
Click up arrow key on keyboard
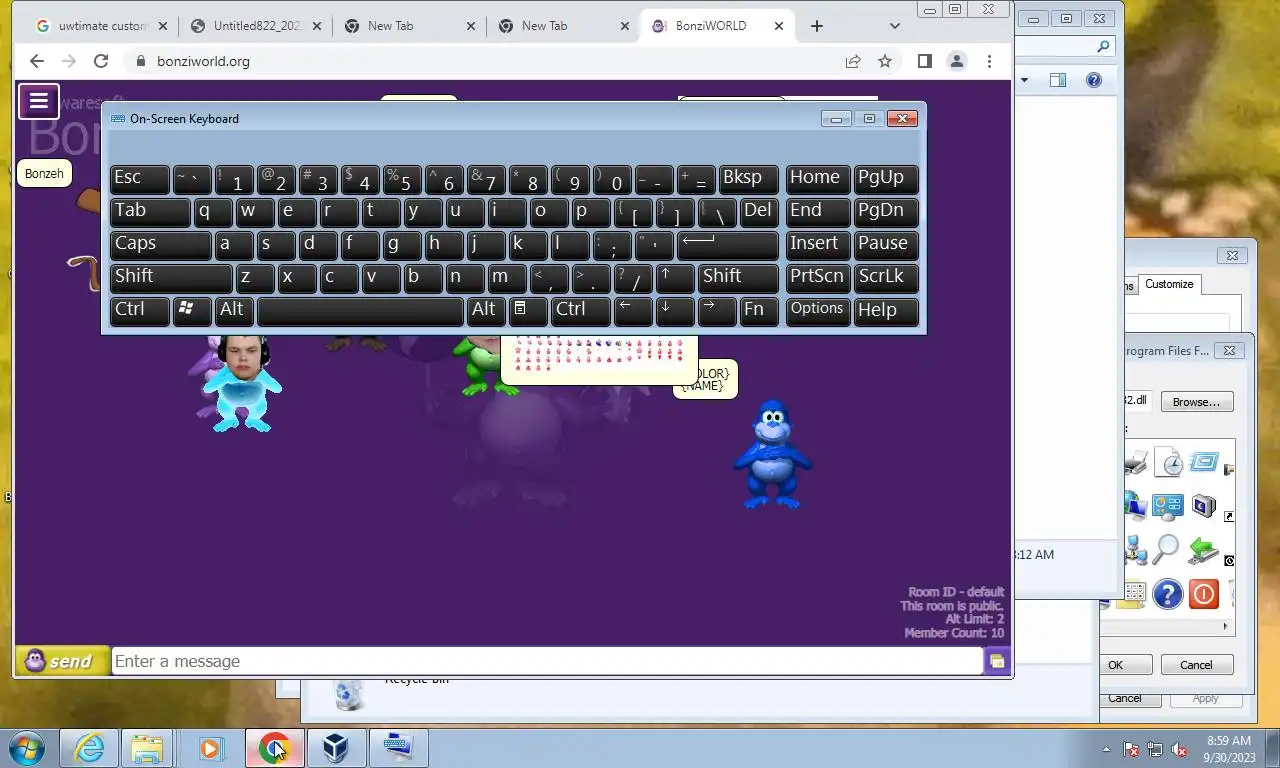pos(675,278)
